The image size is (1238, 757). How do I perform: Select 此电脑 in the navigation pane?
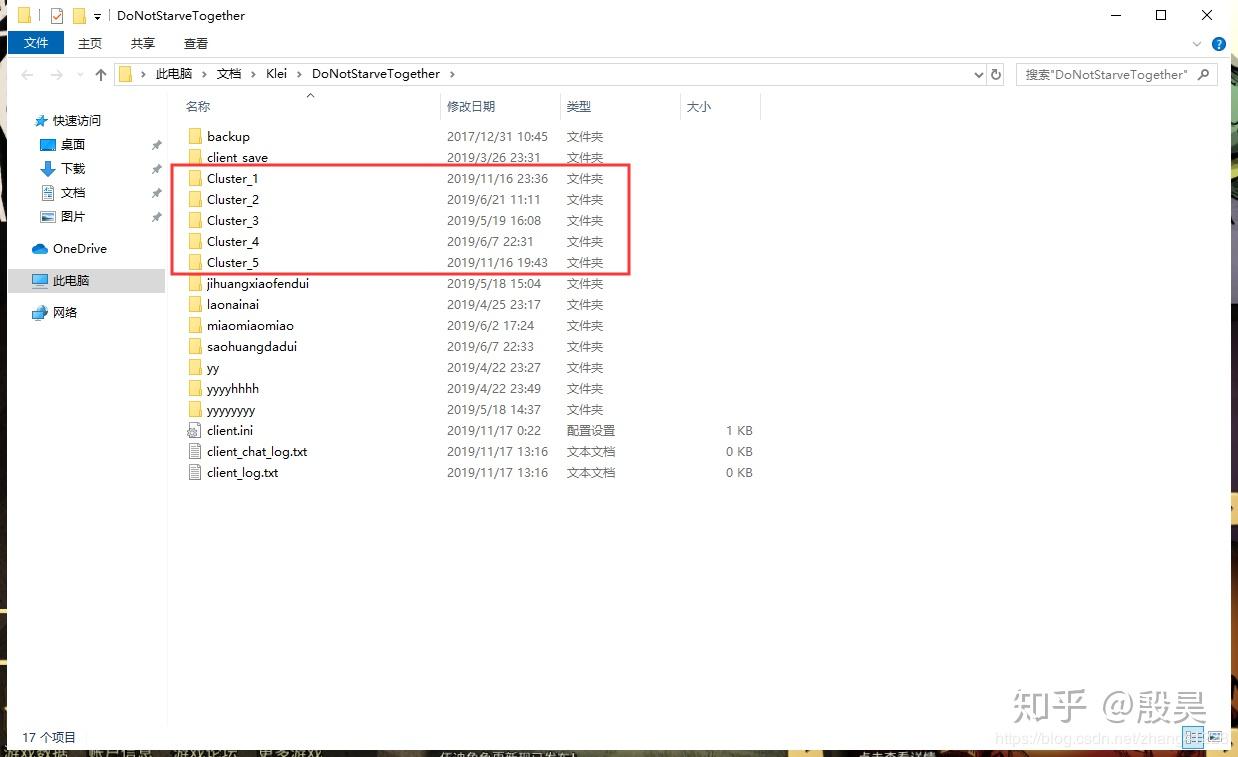tap(71, 281)
